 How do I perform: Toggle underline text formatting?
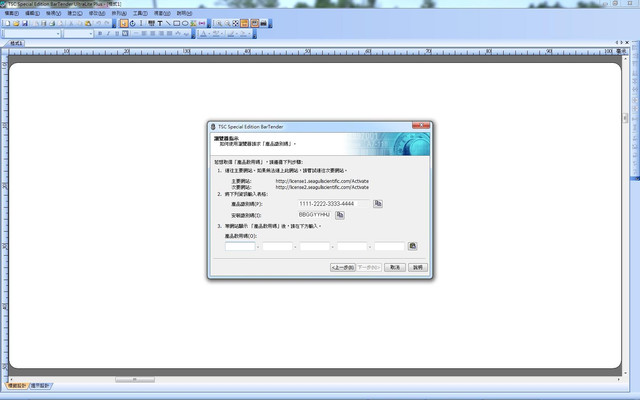click(x=117, y=33)
